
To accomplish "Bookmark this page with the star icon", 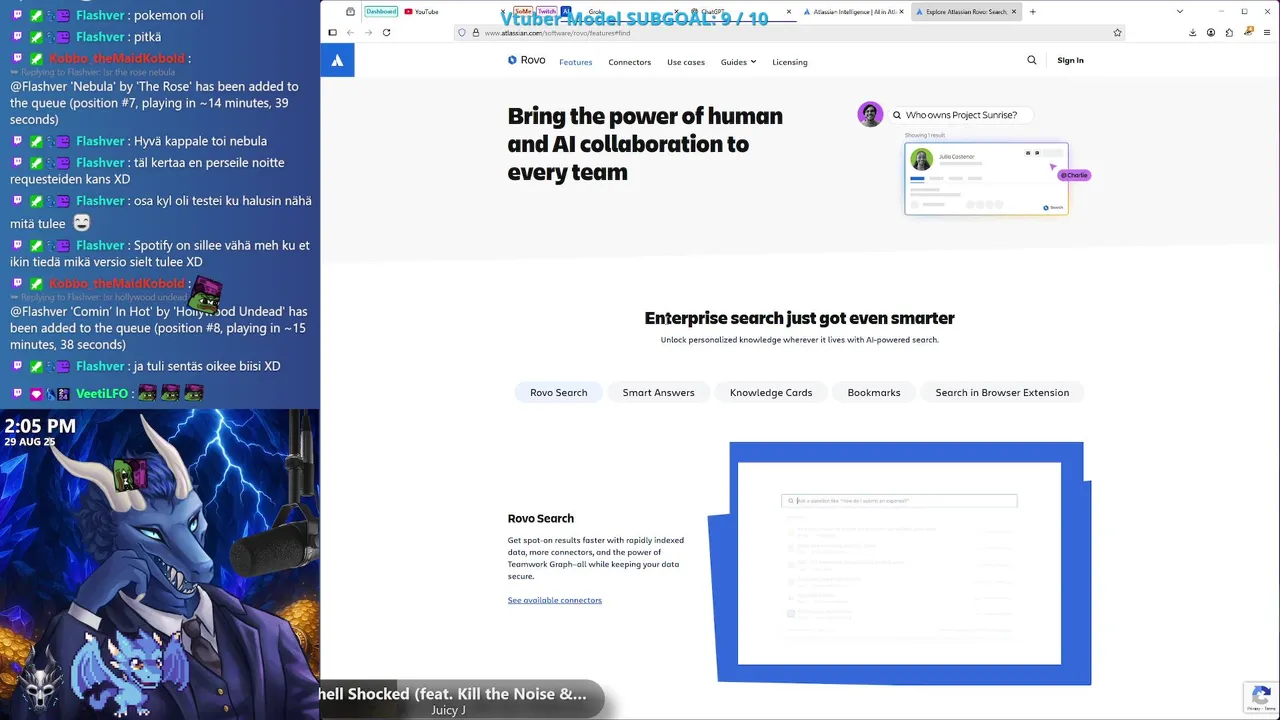I will coord(1117,32).
